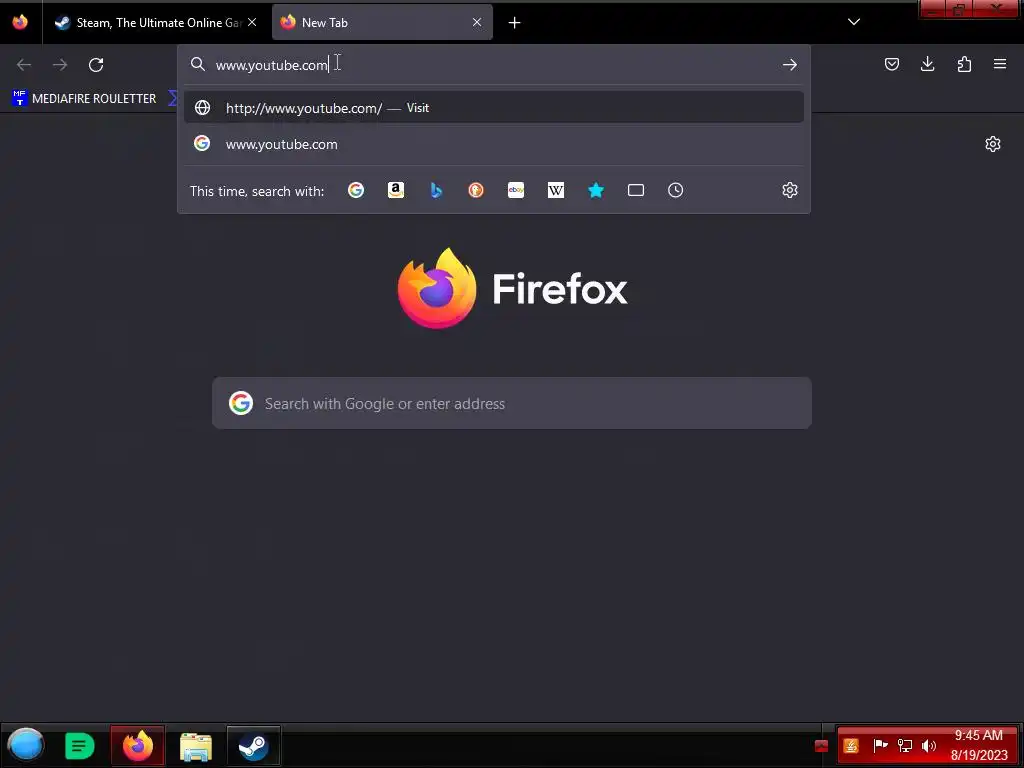Open the Extensions panel

point(964,64)
